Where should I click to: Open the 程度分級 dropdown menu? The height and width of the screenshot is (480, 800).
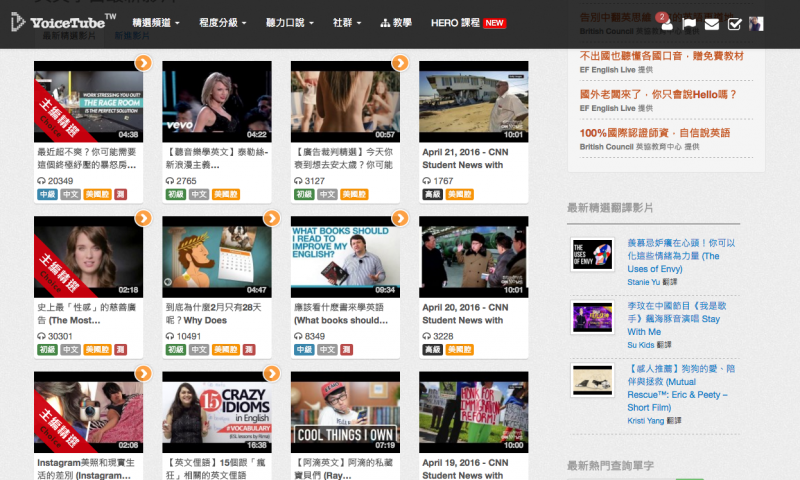pyautogui.click(x=222, y=23)
